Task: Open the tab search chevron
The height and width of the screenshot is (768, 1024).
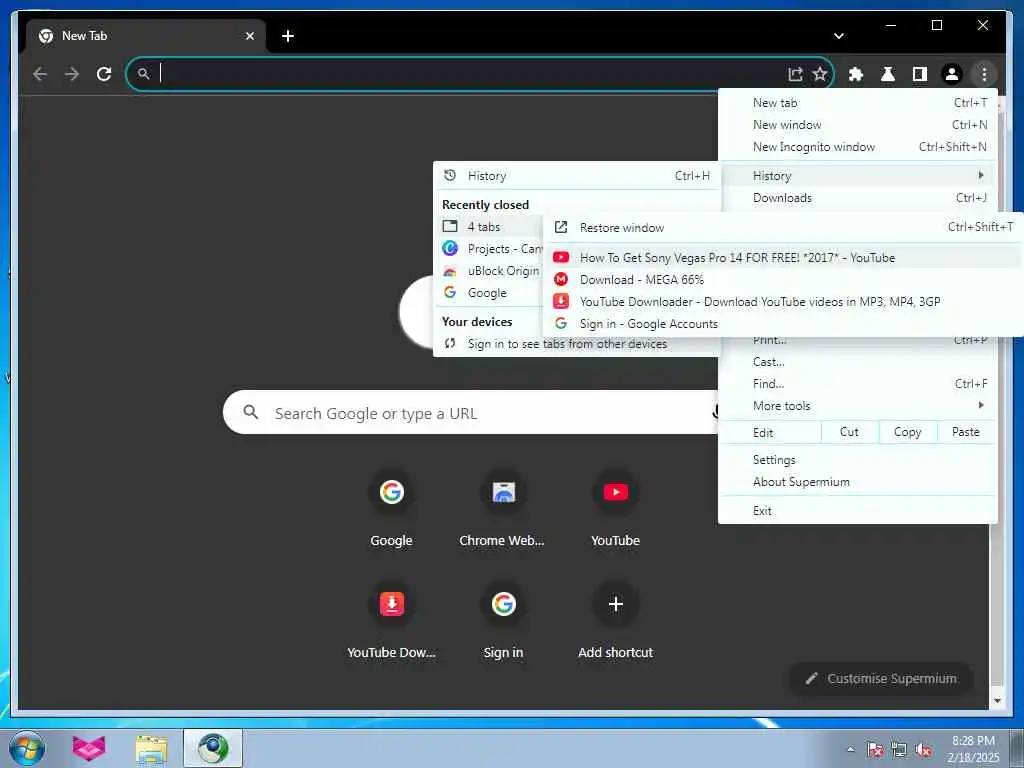Action: [839, 36]
